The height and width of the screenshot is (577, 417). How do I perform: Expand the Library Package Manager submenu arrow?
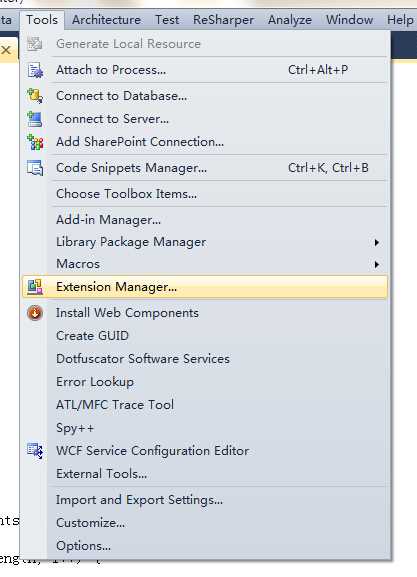[x=377, y=242]
